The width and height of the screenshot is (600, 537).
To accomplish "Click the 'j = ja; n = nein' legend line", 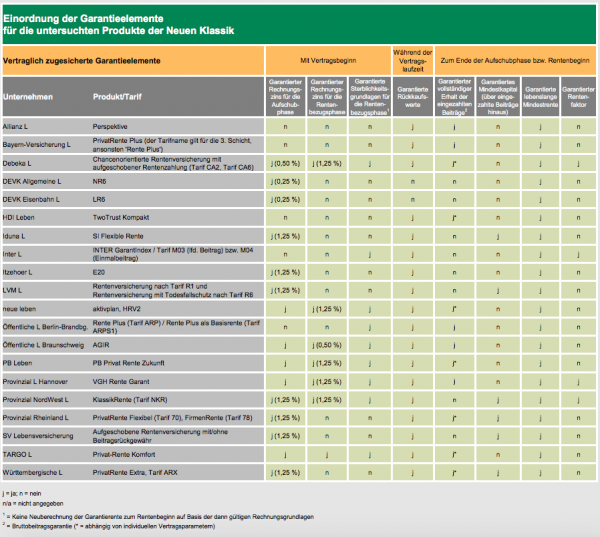I will 22,494.
